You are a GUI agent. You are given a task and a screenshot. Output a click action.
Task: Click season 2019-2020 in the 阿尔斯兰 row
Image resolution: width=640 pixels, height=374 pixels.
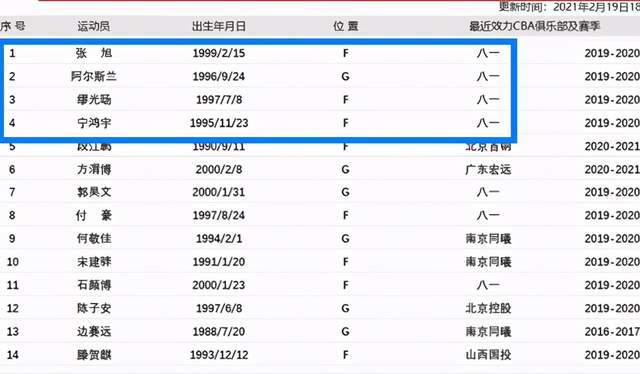612,77
